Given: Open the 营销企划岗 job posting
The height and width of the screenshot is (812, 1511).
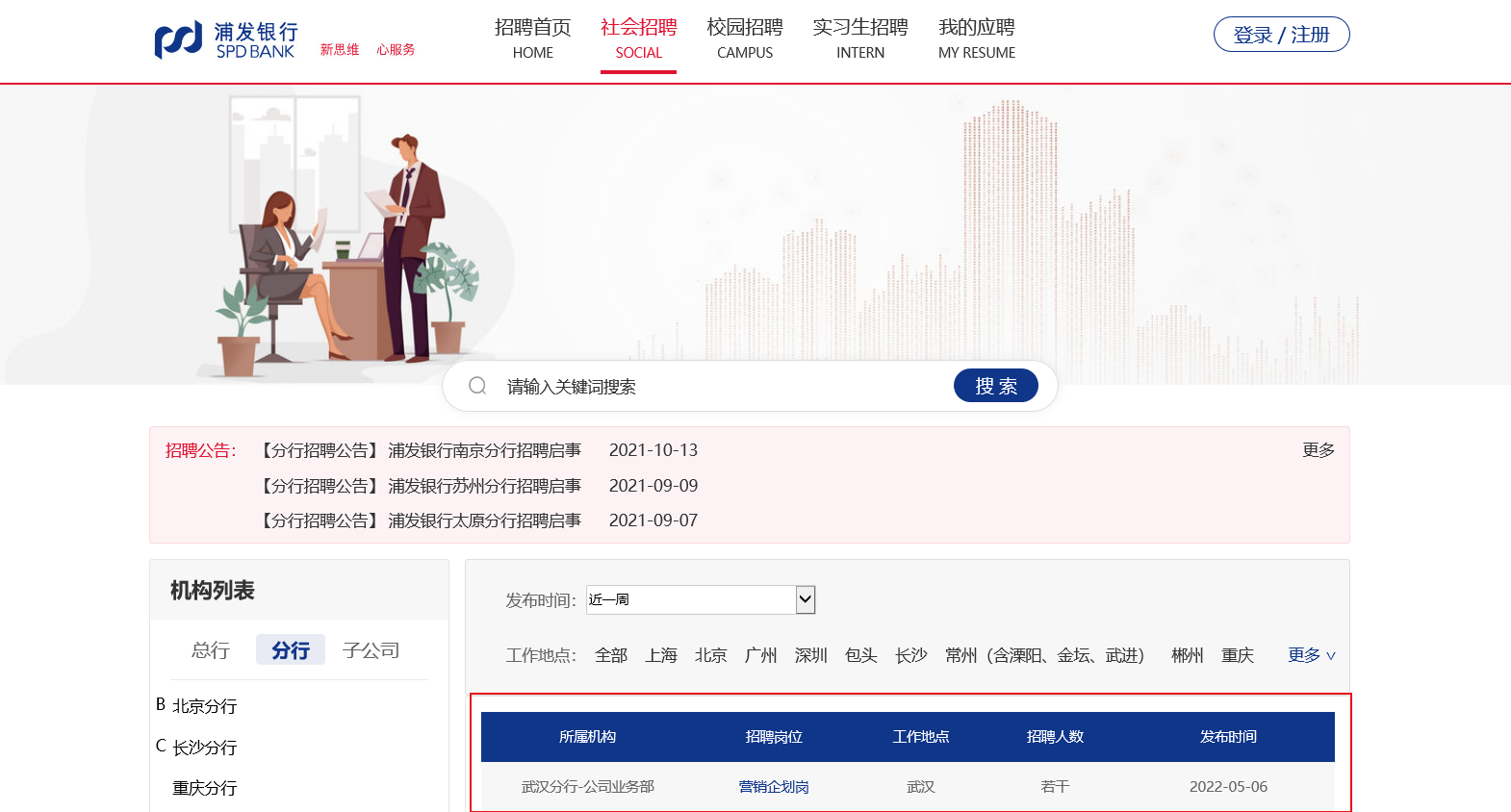Looking at the screenshot, I should point(774,787).
